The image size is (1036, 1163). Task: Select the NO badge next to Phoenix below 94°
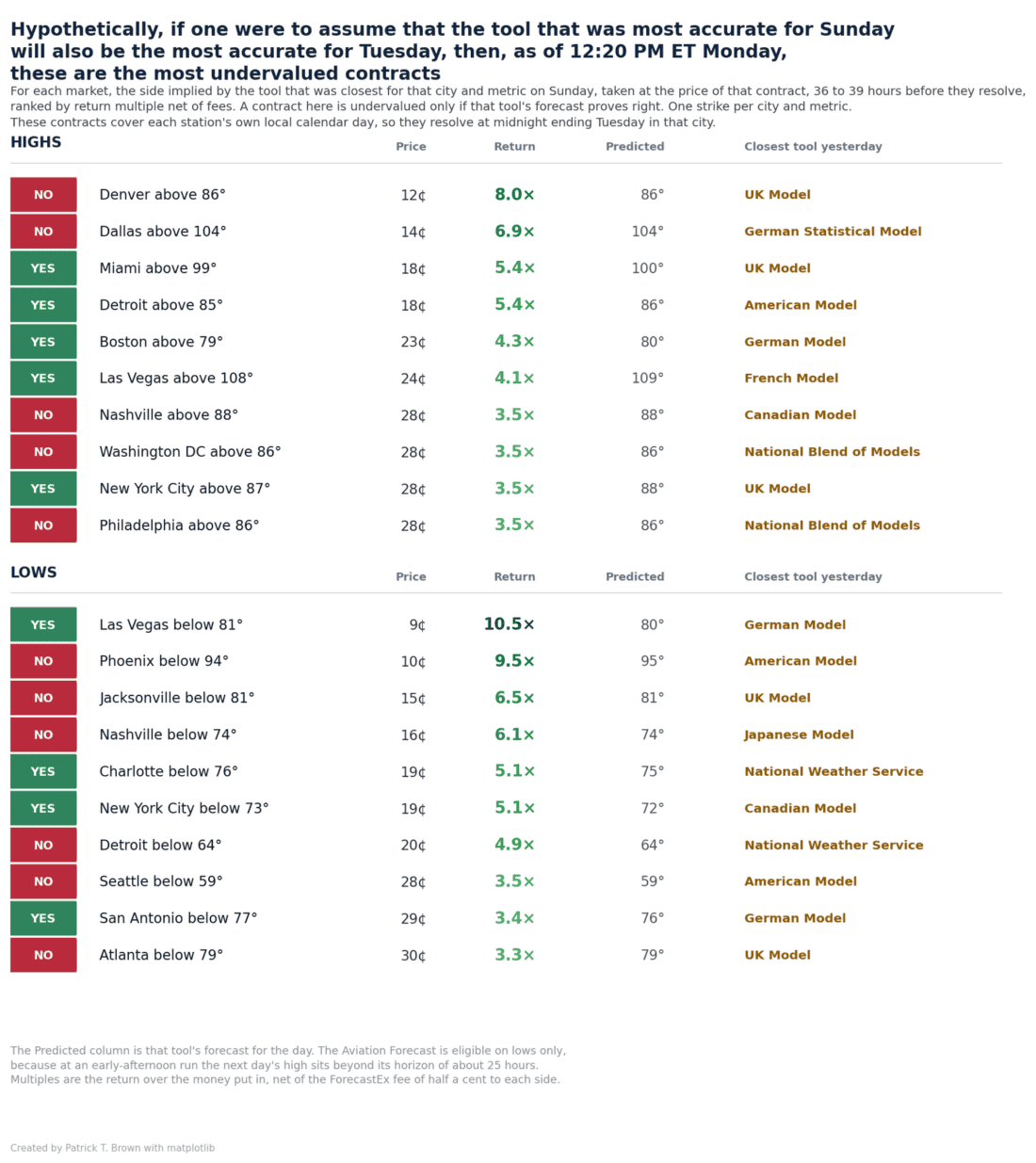43,661
